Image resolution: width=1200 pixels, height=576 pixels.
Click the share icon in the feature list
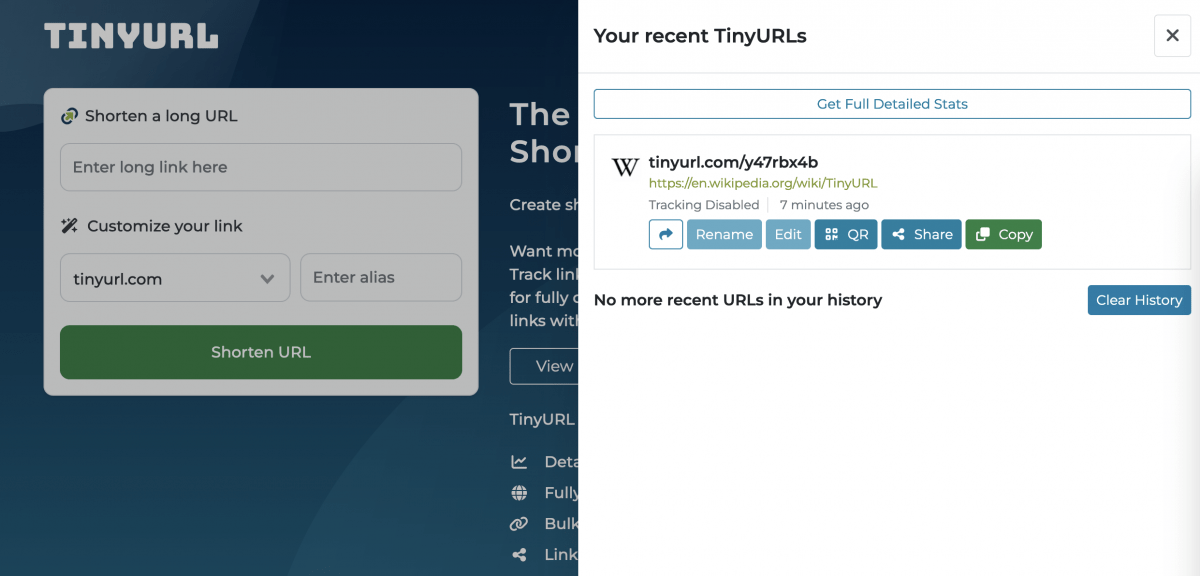coord(519,555)
